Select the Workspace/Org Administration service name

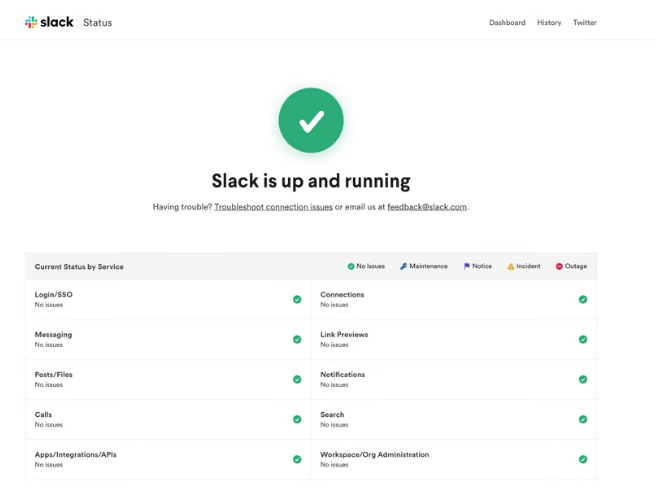(375, 454)
